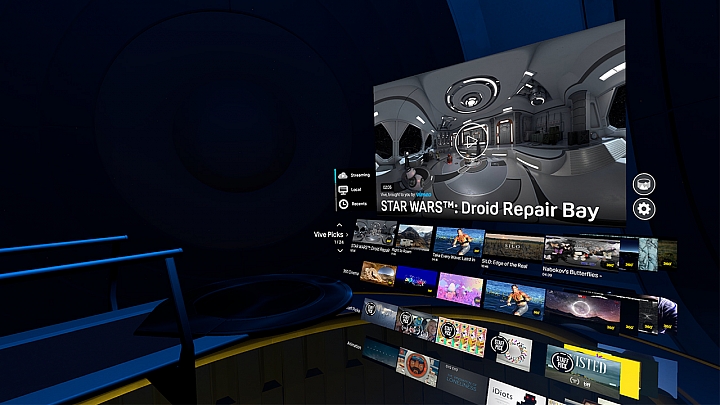Play the STAR WARS Droid Repair Bay preview
Viewport: 720px width, 405px height.
[x=471, y=141]
